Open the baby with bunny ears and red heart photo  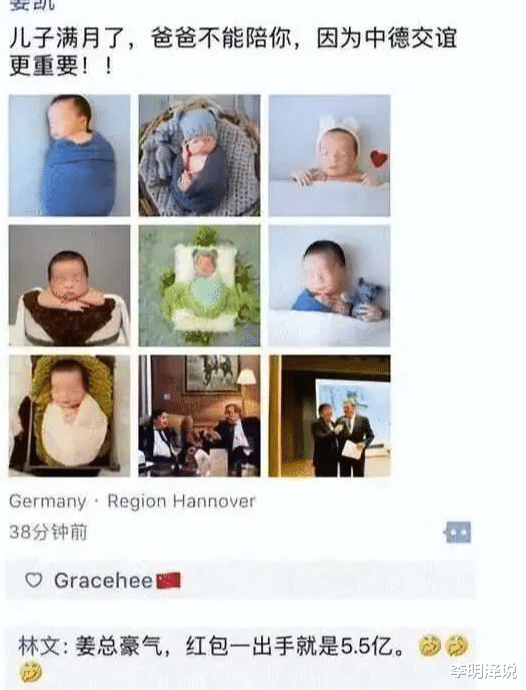coord(329,155)
